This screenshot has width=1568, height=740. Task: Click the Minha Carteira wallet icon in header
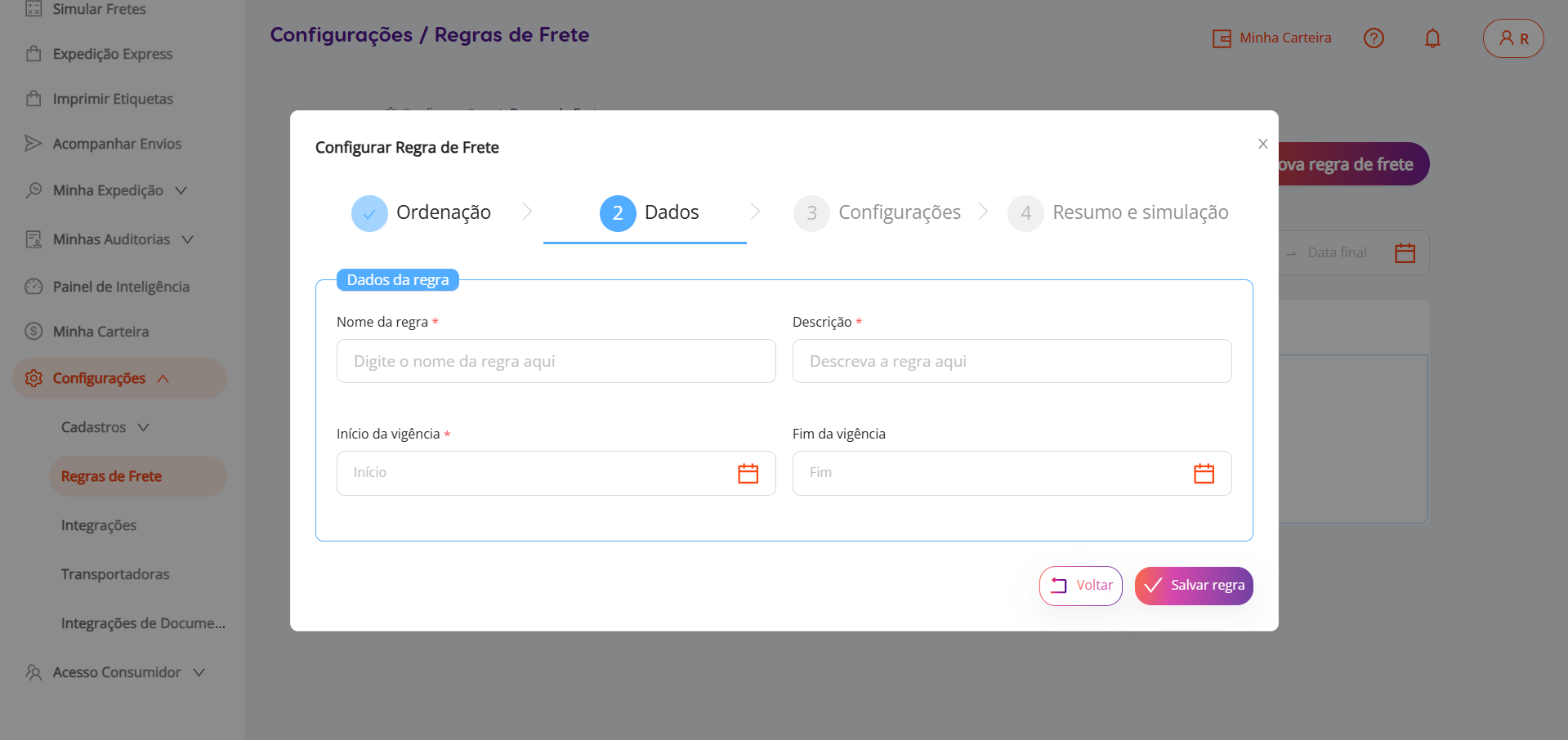pyautogui.click(x=1222, y=38)
